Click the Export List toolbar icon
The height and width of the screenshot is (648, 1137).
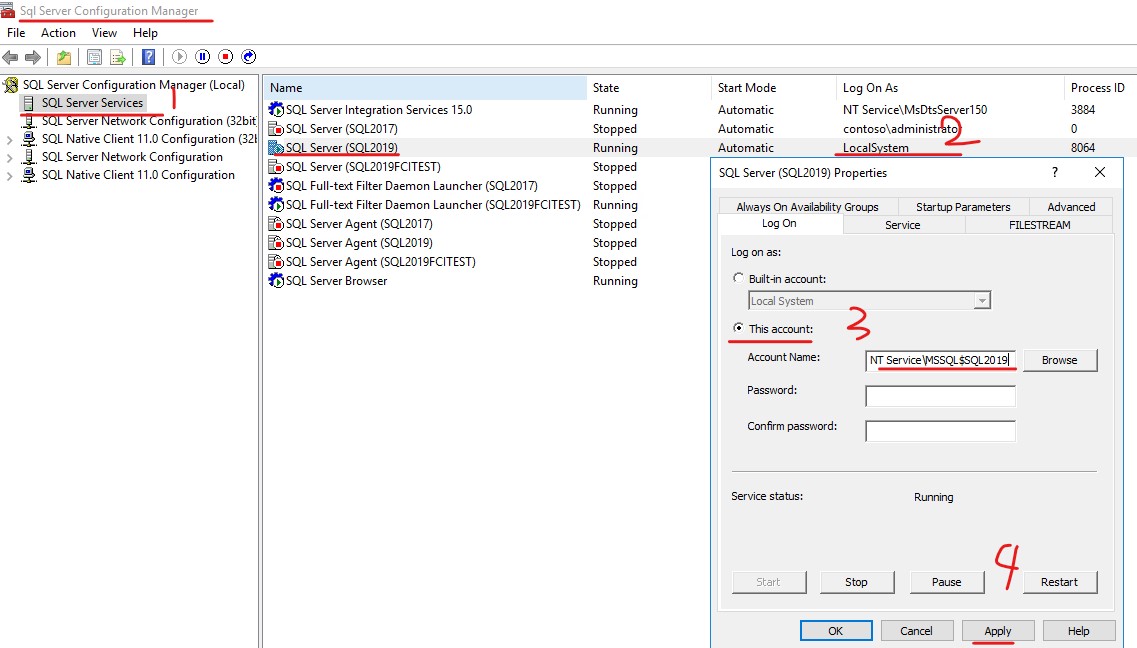click(x=117, y=57)
